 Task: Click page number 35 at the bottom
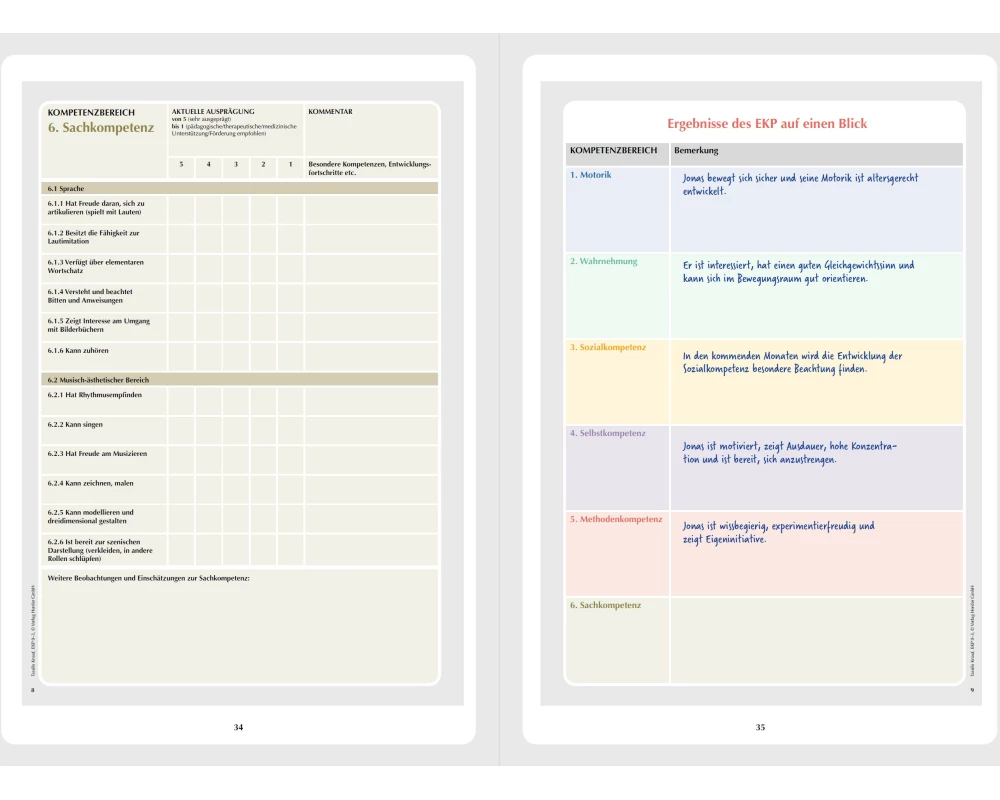click(x=760, y=727)
